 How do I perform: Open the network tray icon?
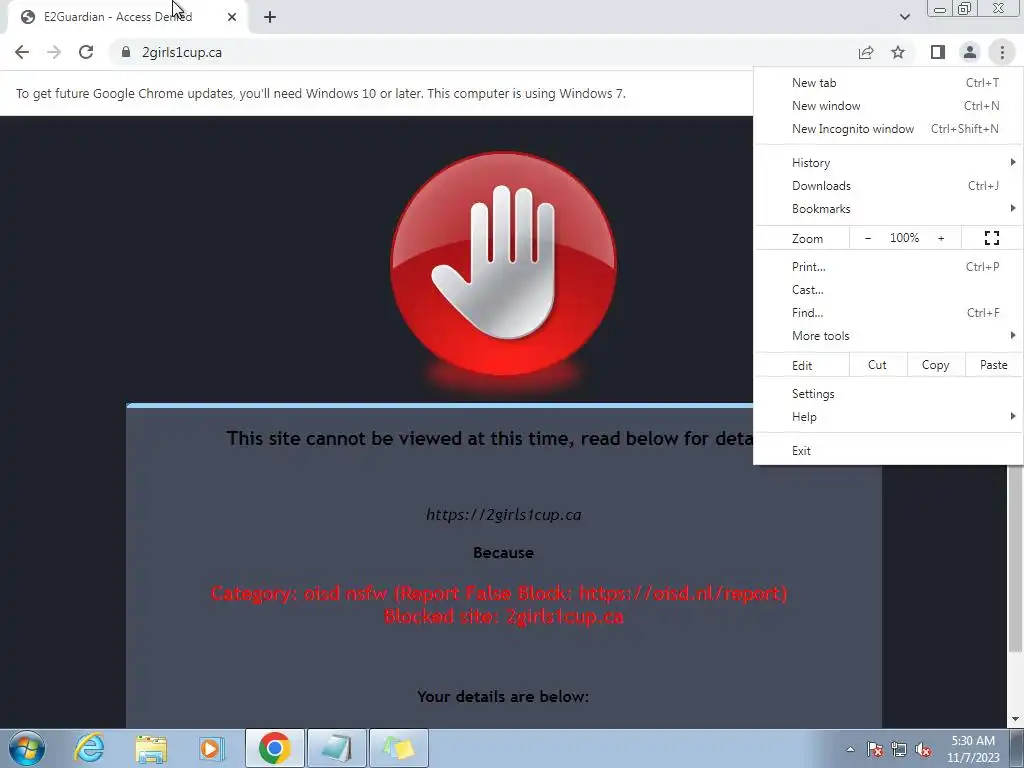(x=899, y=749)
